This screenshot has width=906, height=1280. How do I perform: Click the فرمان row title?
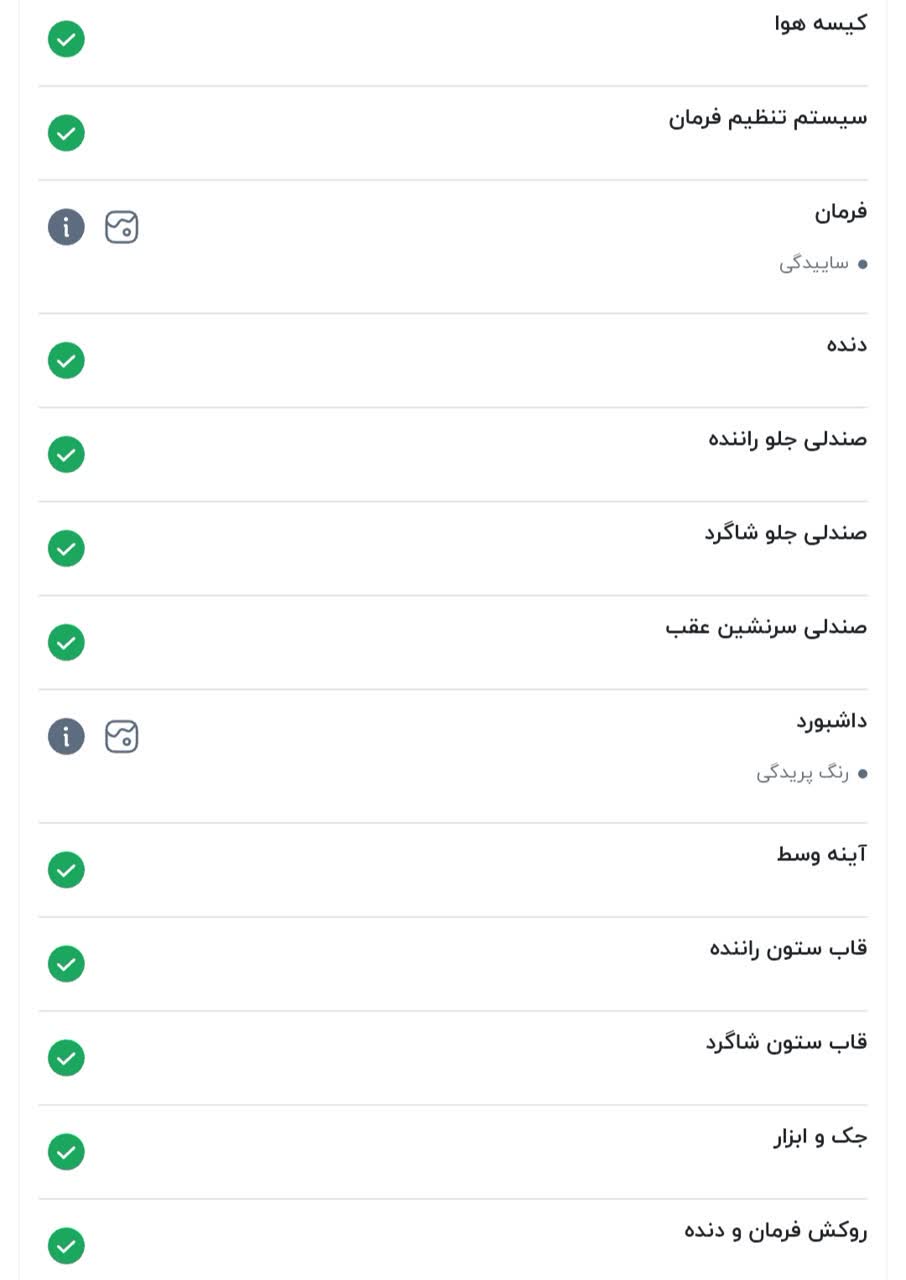(841, 212)
